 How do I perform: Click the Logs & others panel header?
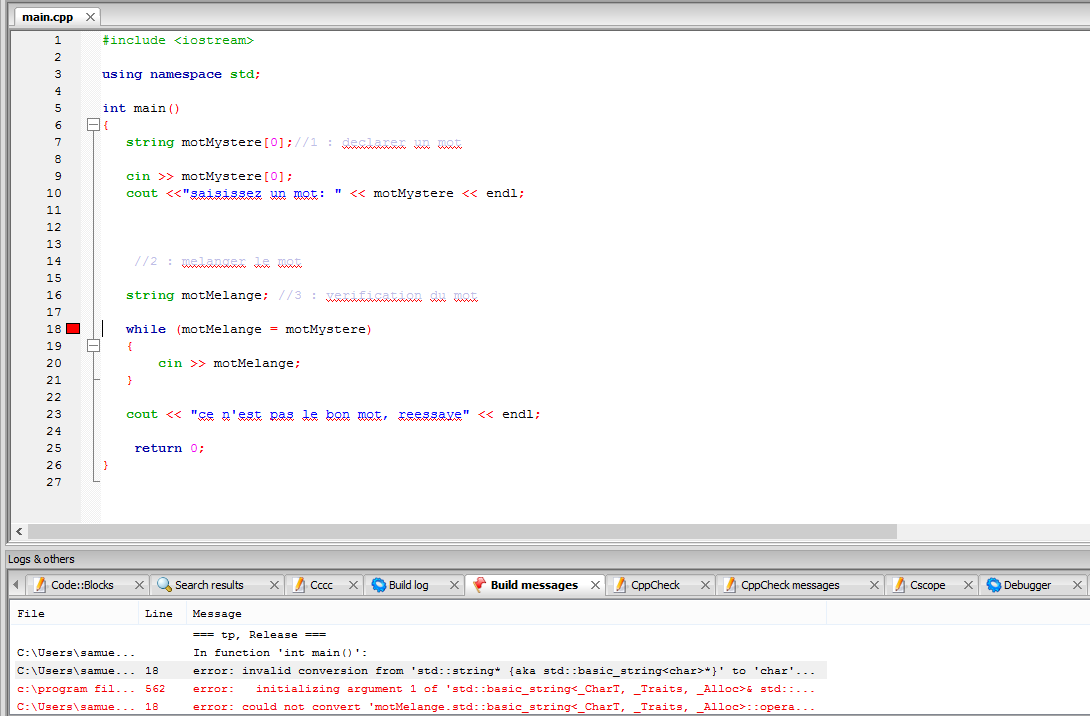(x=40, y=559)
